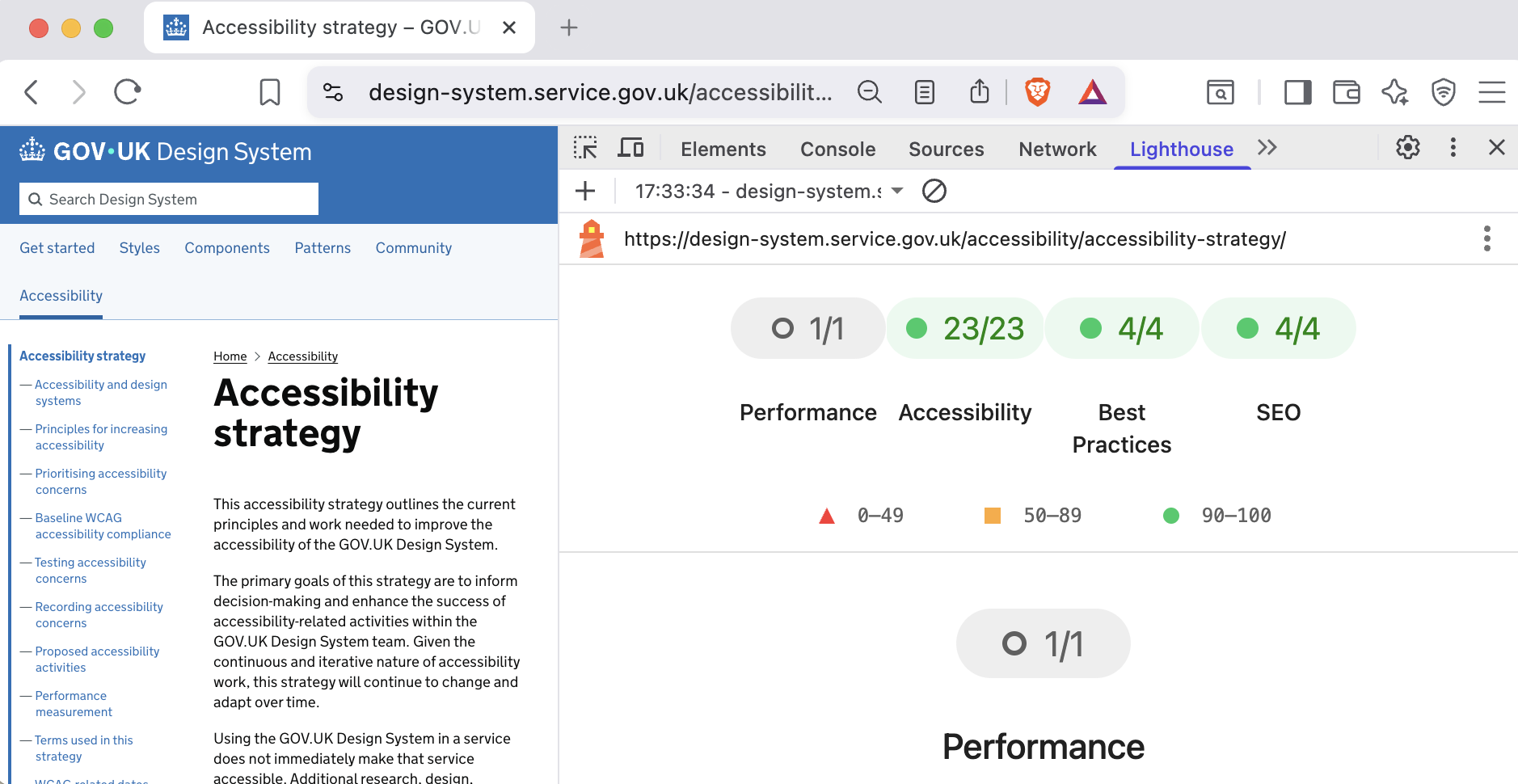Jump to the Accessibility 23/23 score gauge
Image resolution: width=1518 pixels, height=784 pixels.
pos(965,328)
